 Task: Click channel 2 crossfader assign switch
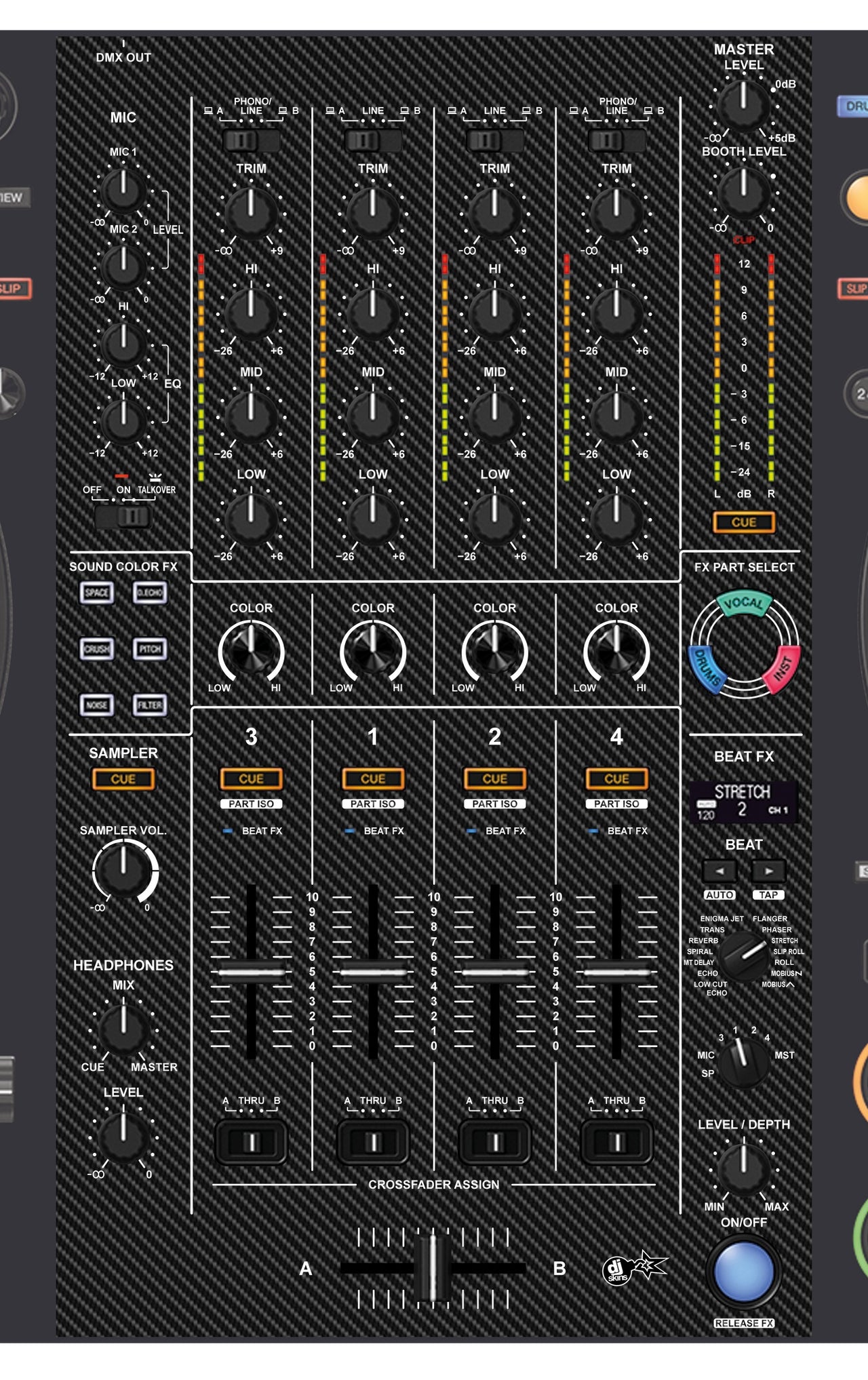(x=495, y=1143)
